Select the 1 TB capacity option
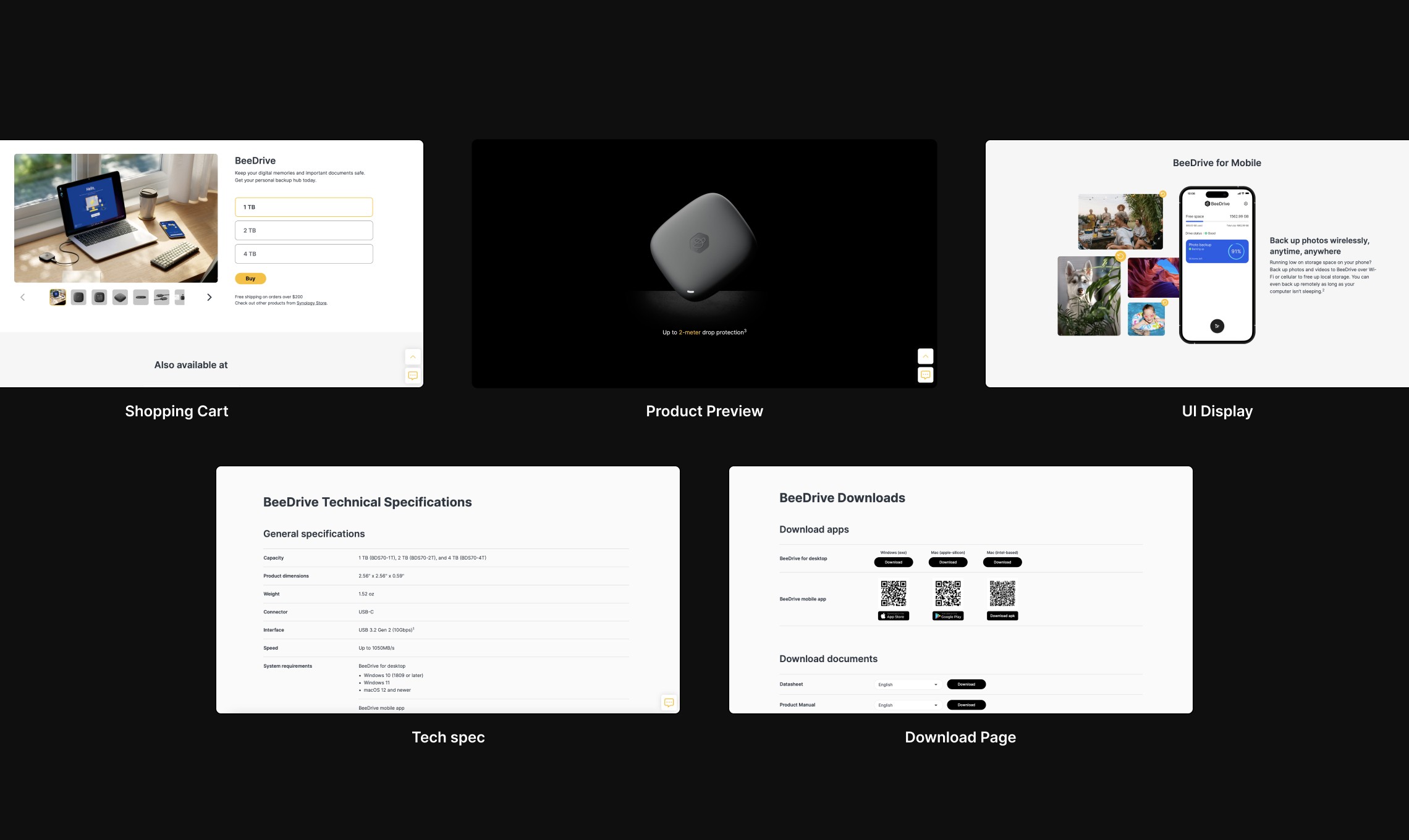This screenshot has width=1409, height=840. [303, 207]
